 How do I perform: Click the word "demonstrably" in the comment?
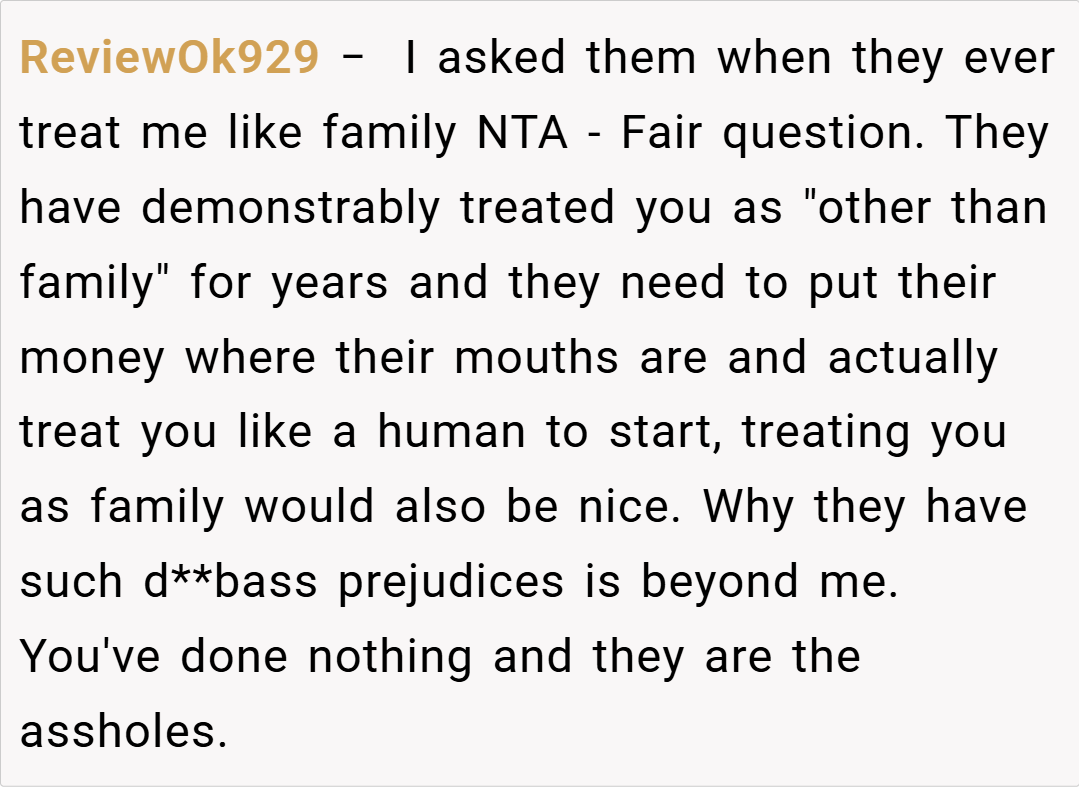pyautogui.click(x=290, y=209)
